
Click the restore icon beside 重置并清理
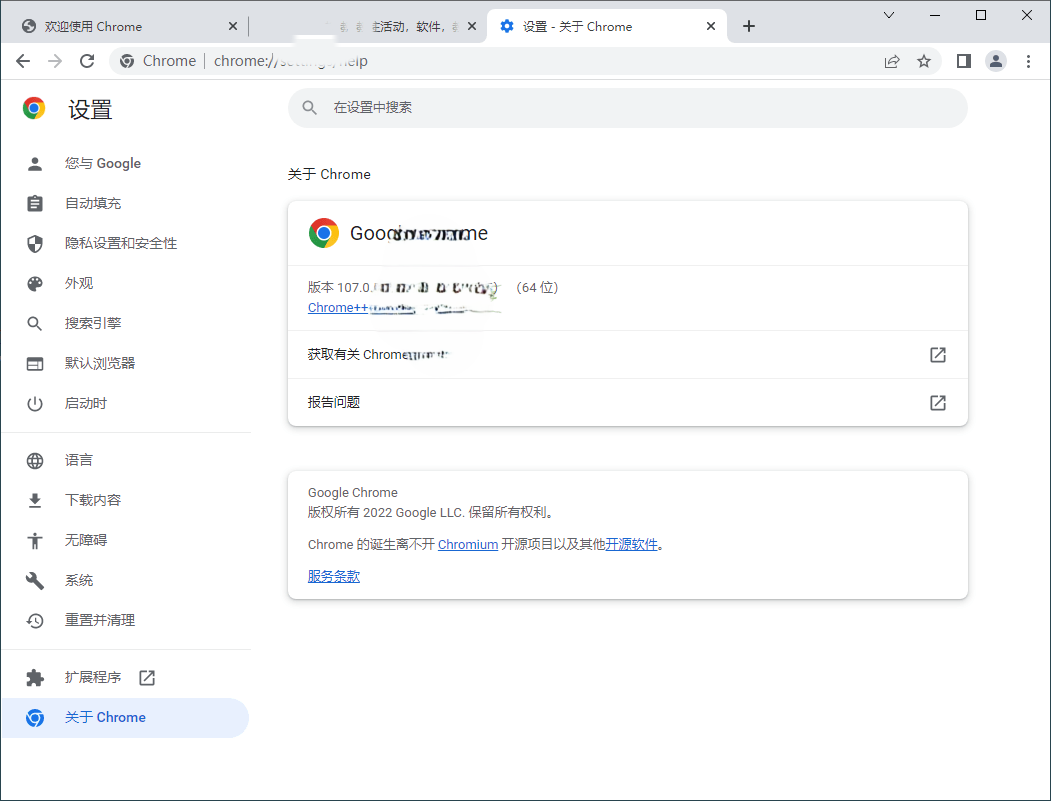point(35,621)
